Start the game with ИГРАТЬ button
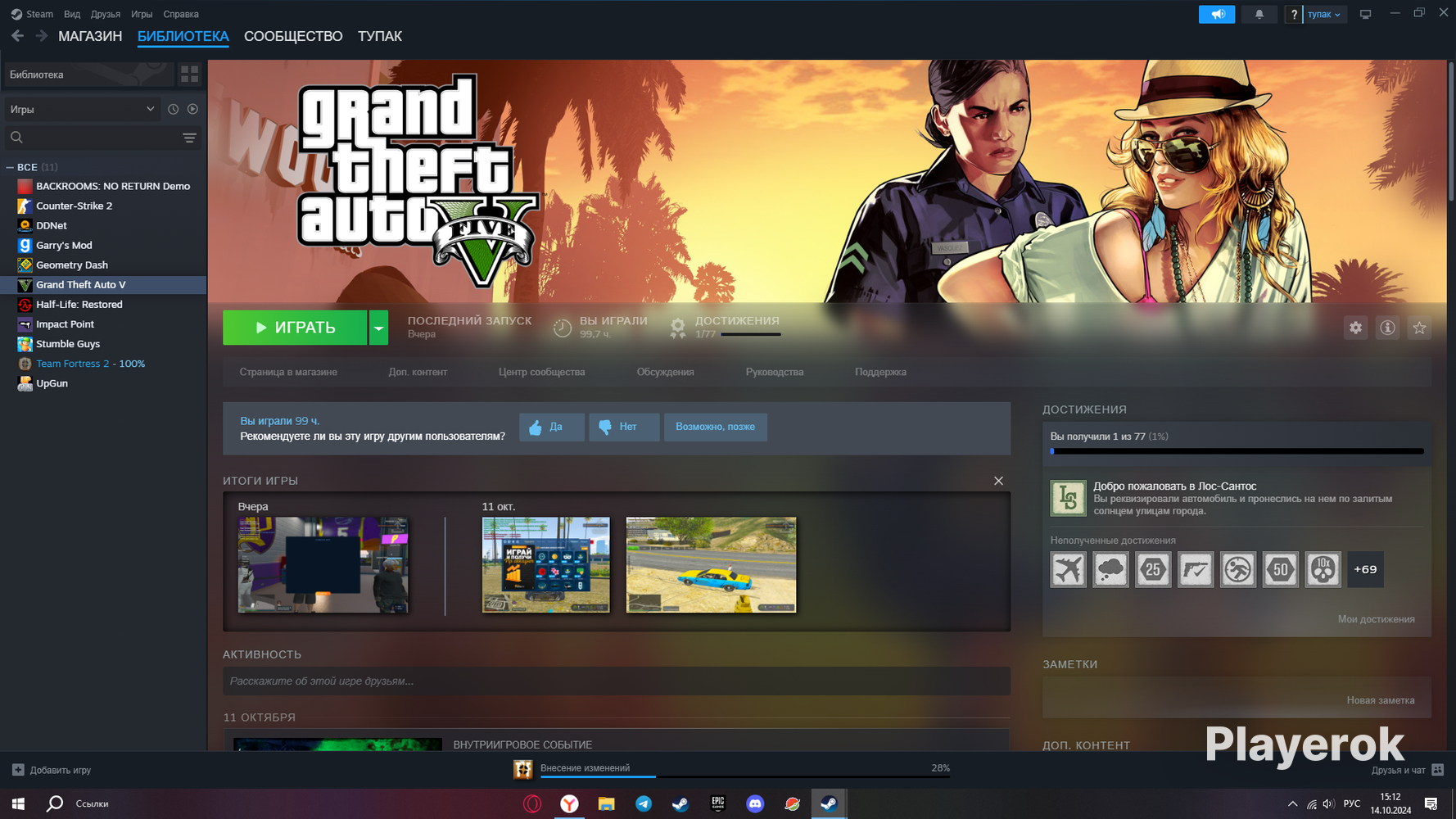 coord(295,328)
